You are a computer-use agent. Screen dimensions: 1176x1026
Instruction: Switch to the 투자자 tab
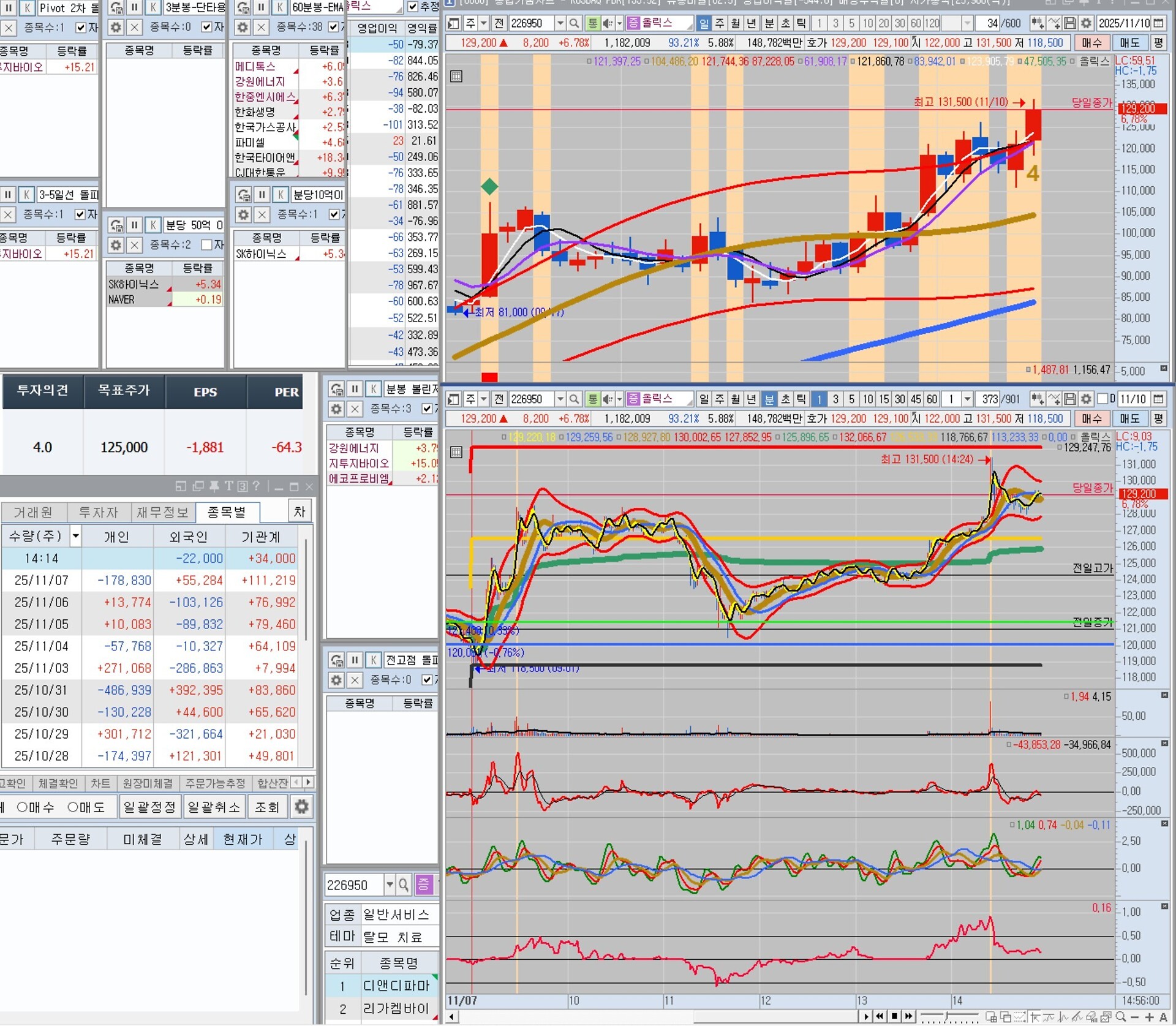click(x=98, y=512)
